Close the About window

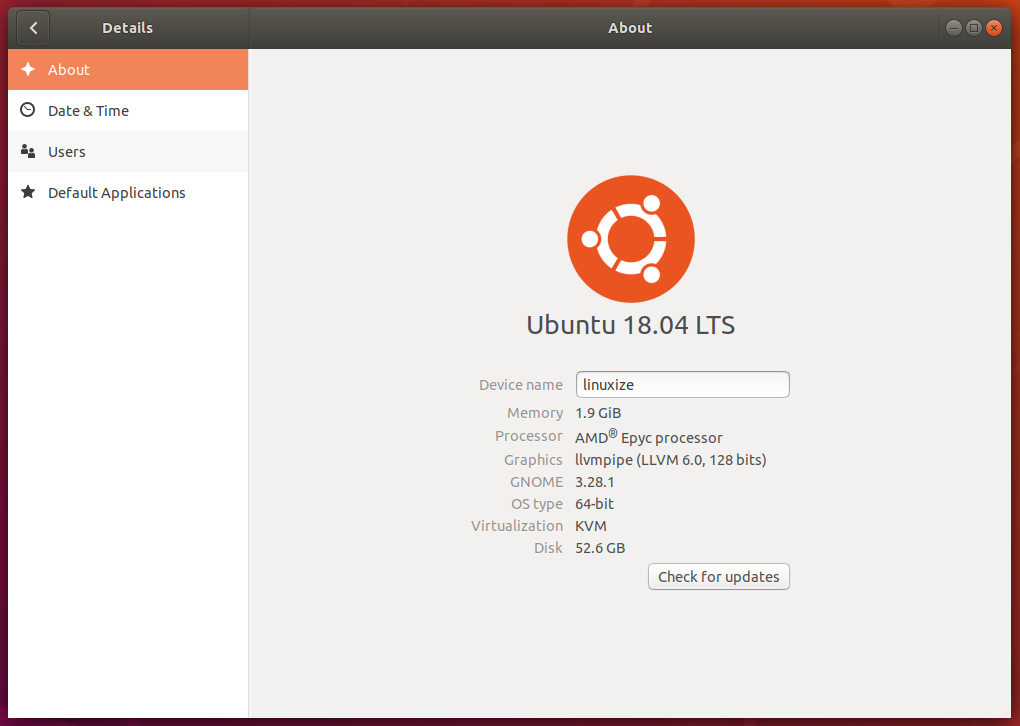click(993, 27)
